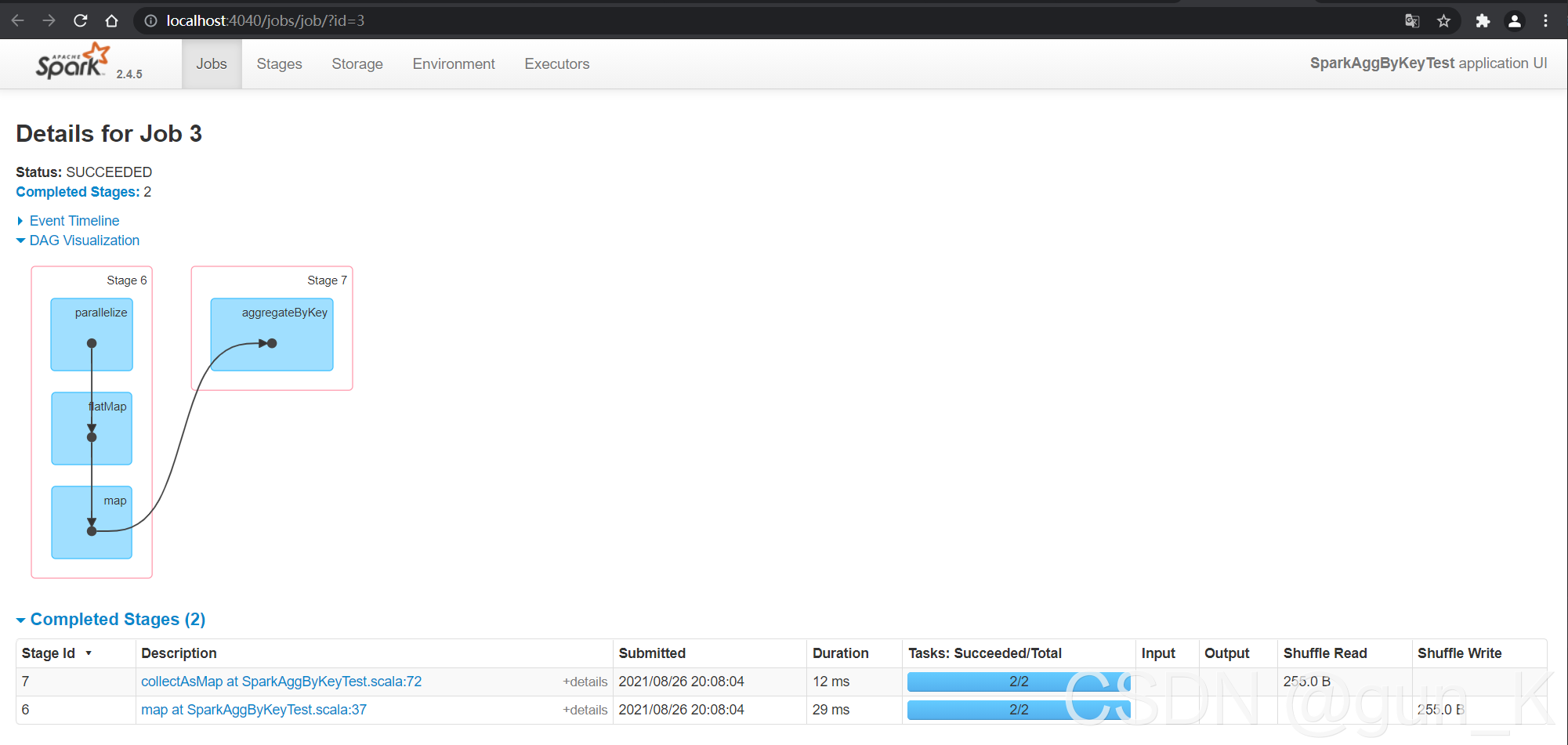Switch to the Stages tab
Viewport: 1568px width, 745px height.
[279, 64]
